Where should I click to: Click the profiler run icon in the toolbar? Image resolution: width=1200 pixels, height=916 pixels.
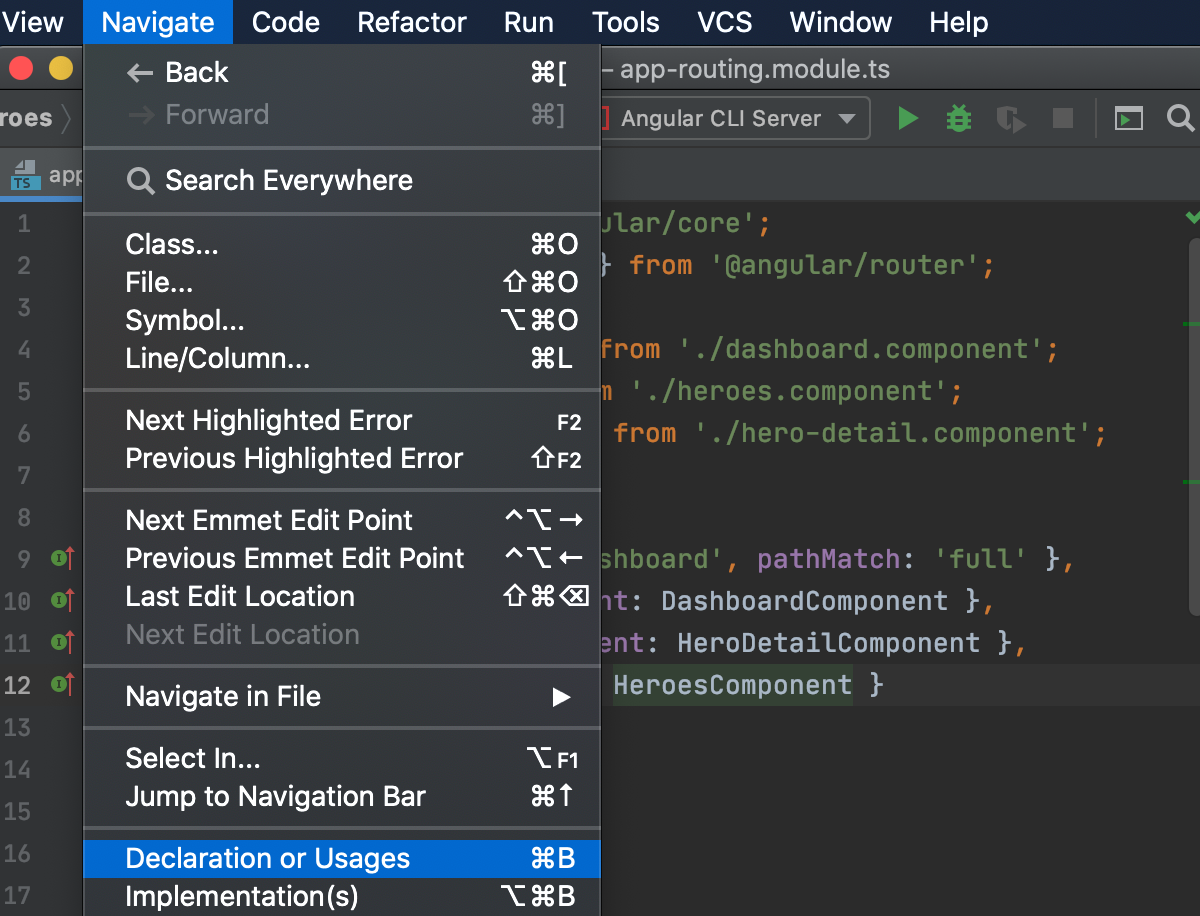coord(1010,119)
